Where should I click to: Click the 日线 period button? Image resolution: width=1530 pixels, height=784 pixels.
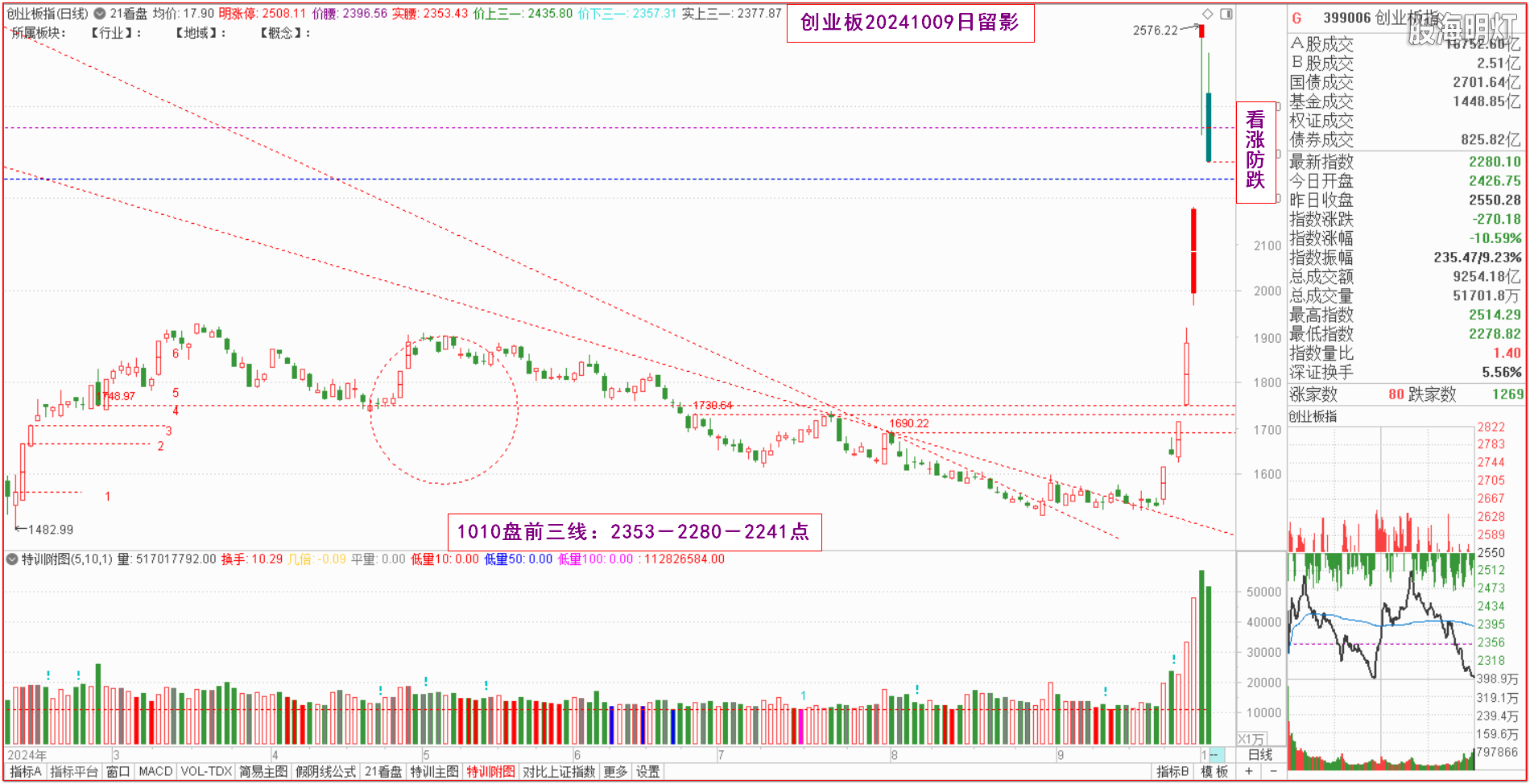1260,754
